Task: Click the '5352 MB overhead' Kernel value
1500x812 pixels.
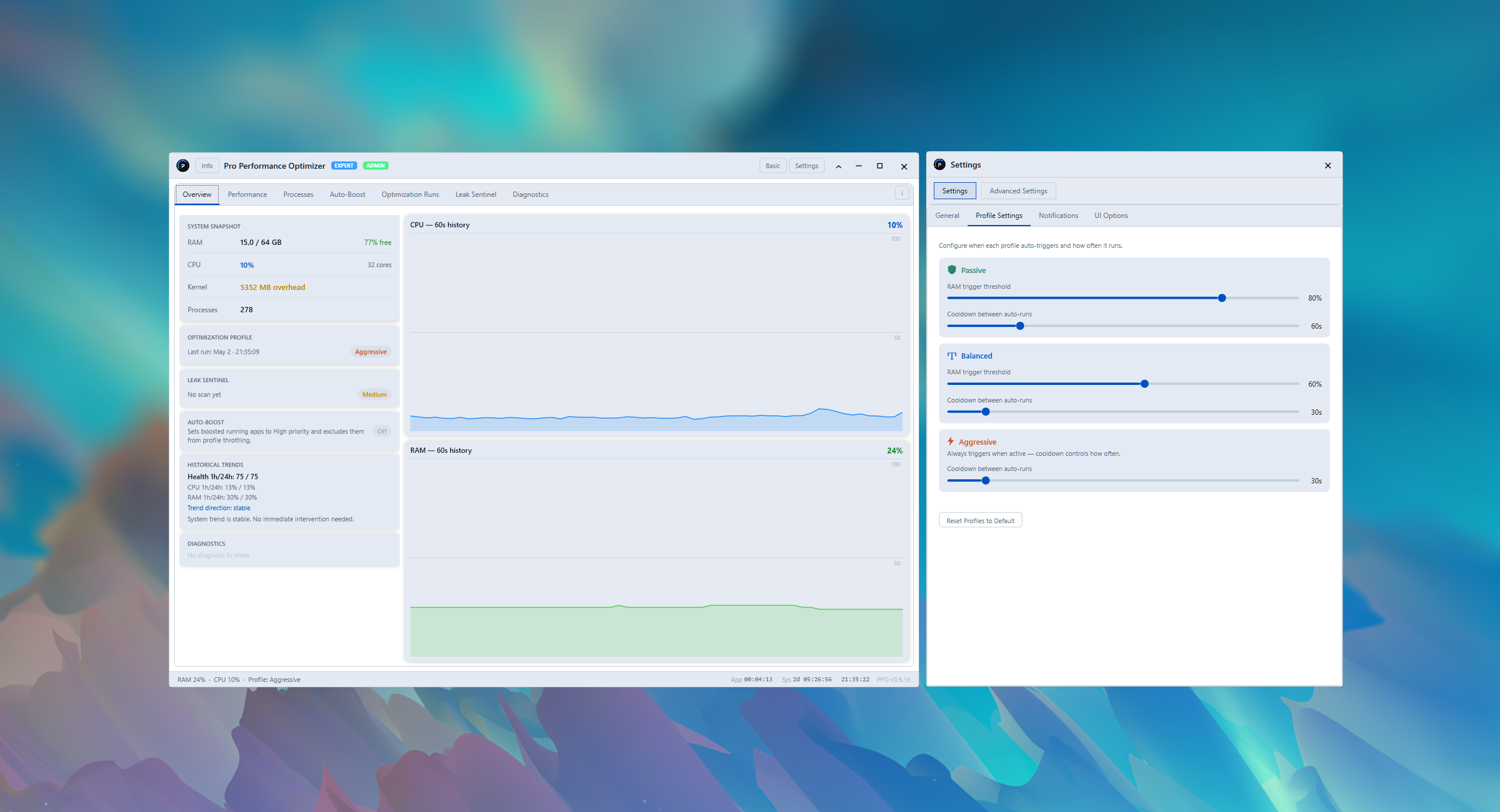Action: pos(273,287)
